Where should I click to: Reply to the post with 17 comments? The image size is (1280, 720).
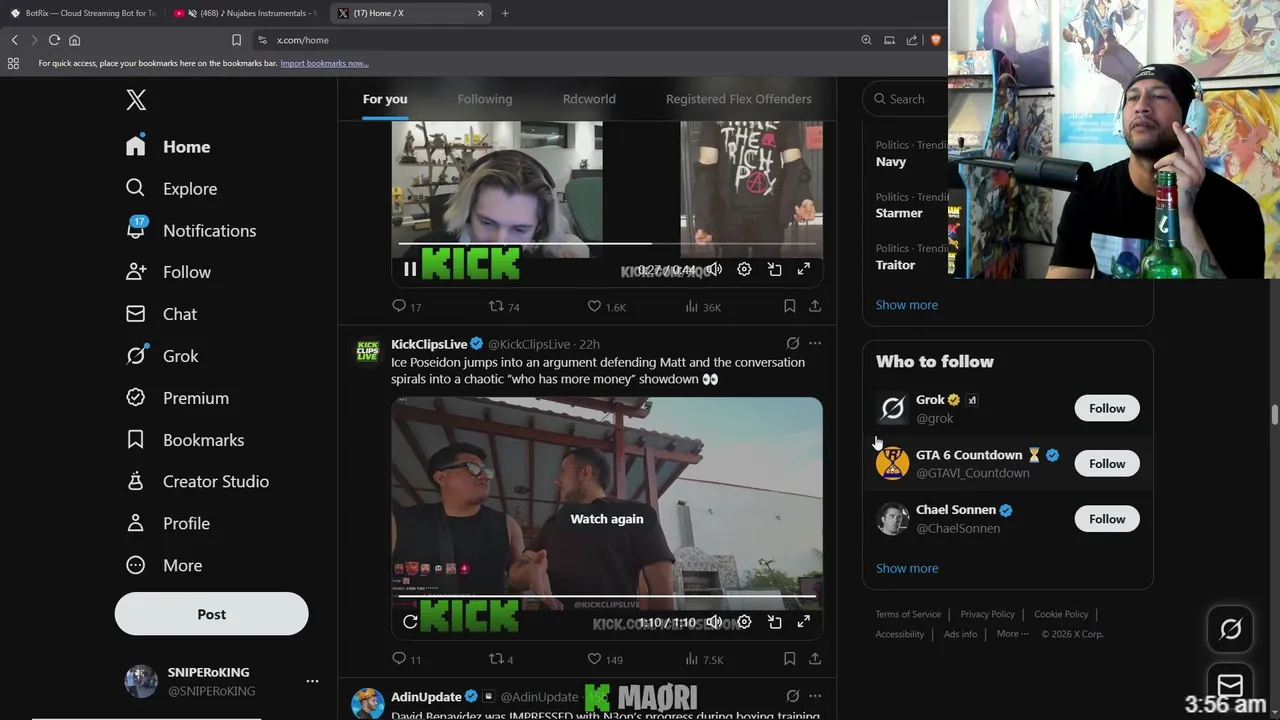[x=407, y=306]
